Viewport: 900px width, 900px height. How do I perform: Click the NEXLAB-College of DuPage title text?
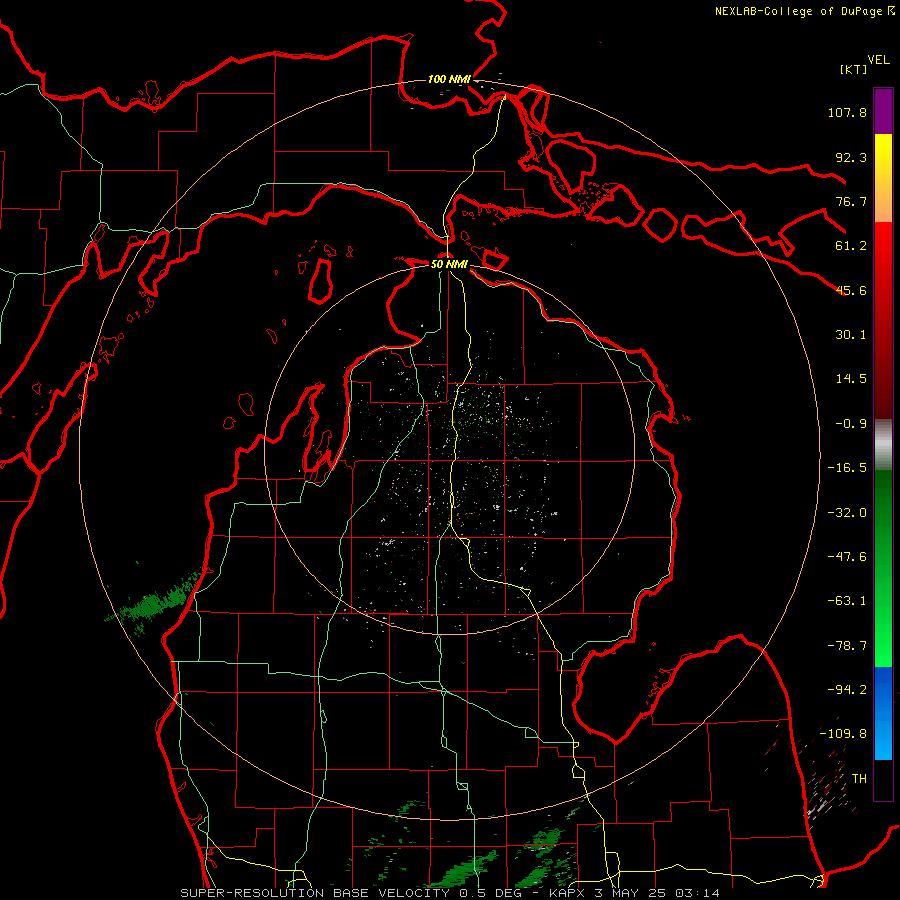(x=799, y=11)
